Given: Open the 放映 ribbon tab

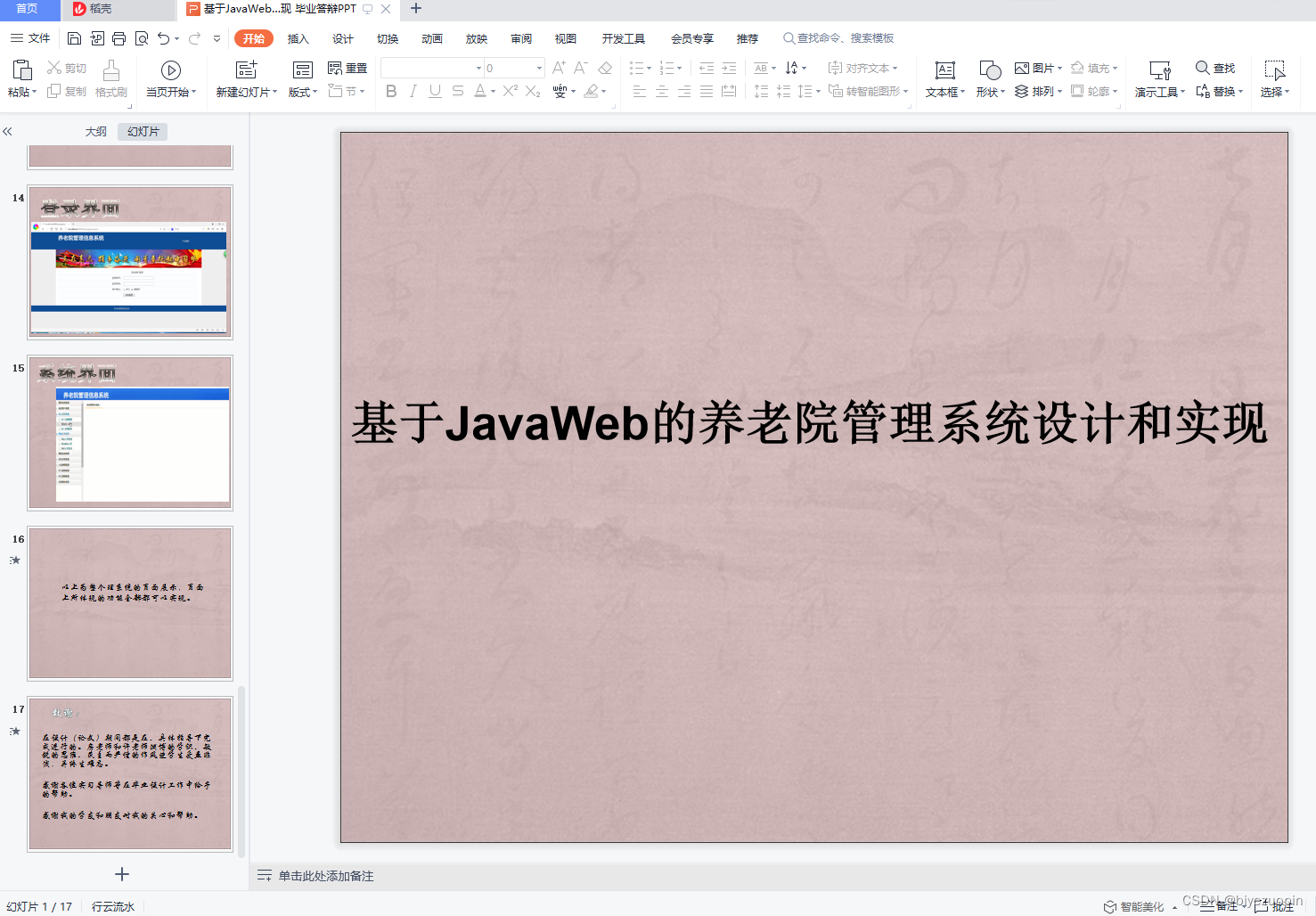Looking at the screenshot, I should (x=477, y=38).
